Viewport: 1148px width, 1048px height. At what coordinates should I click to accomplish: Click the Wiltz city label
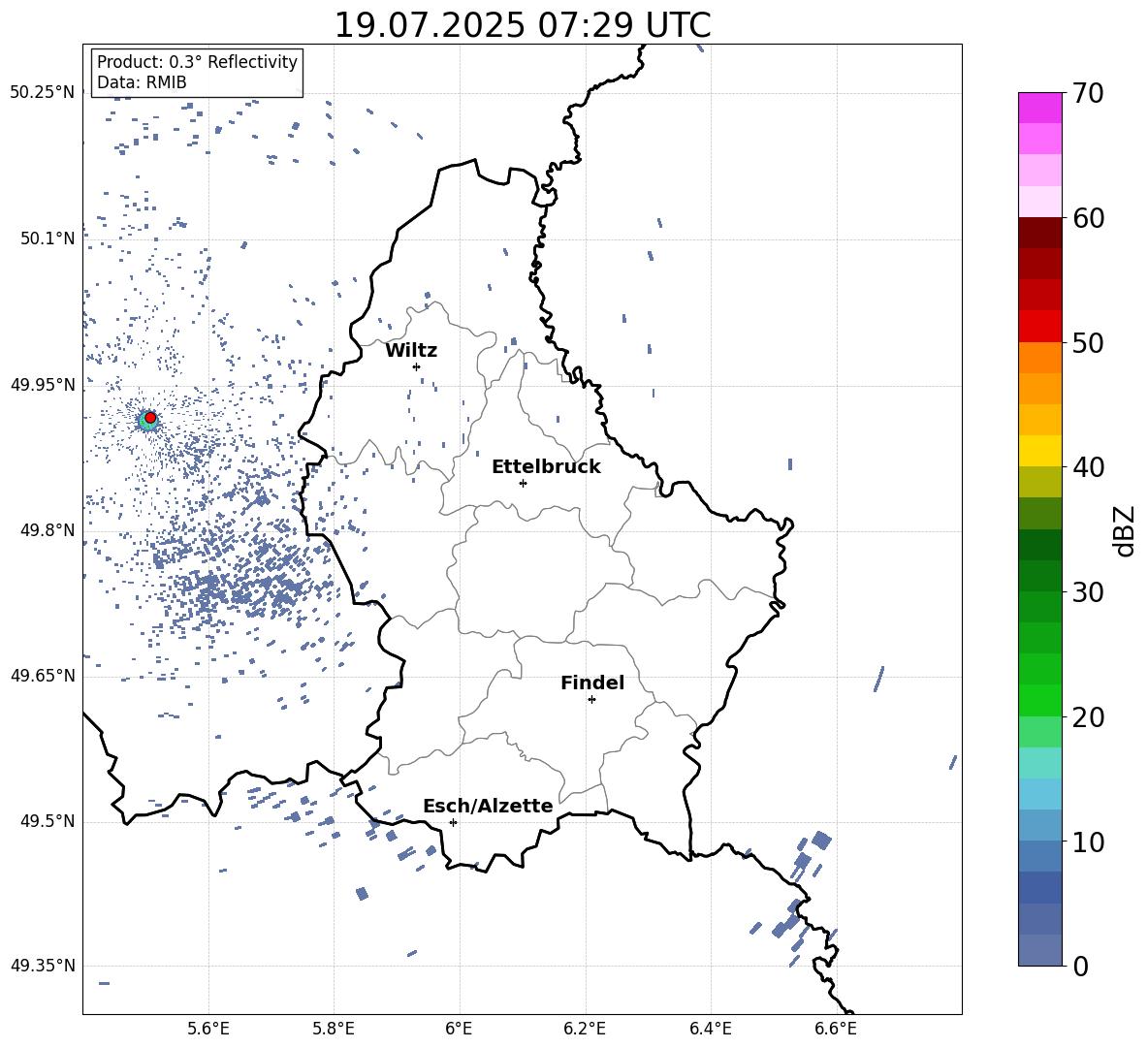pos(411,351)
